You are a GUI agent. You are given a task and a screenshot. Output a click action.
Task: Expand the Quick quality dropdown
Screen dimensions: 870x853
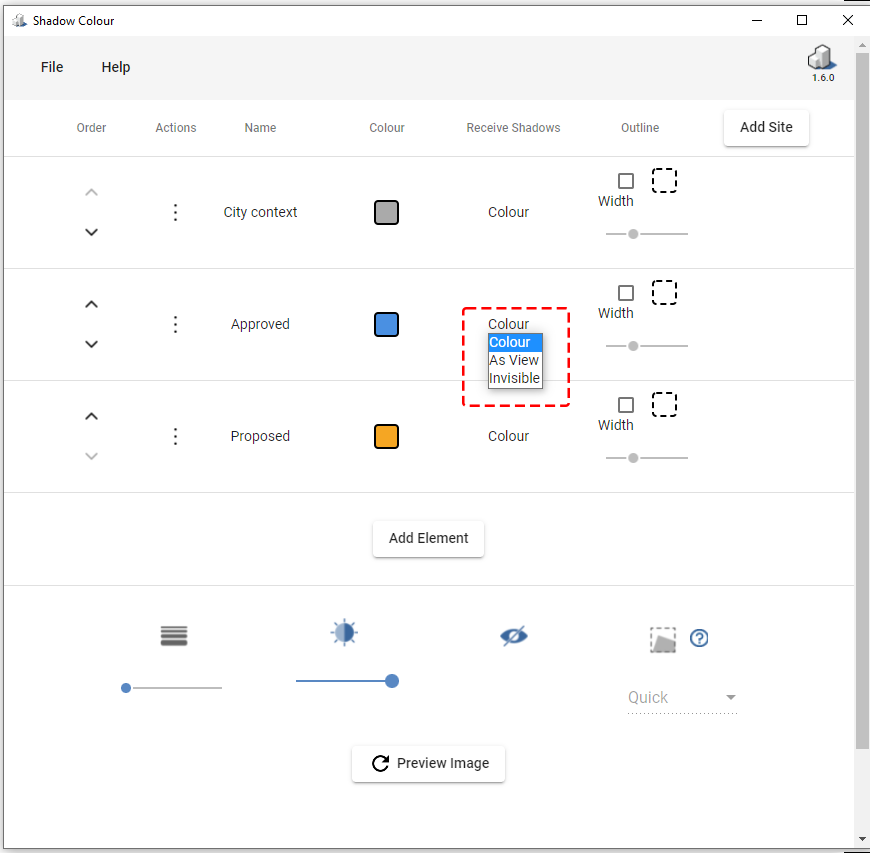pos(682,698)
